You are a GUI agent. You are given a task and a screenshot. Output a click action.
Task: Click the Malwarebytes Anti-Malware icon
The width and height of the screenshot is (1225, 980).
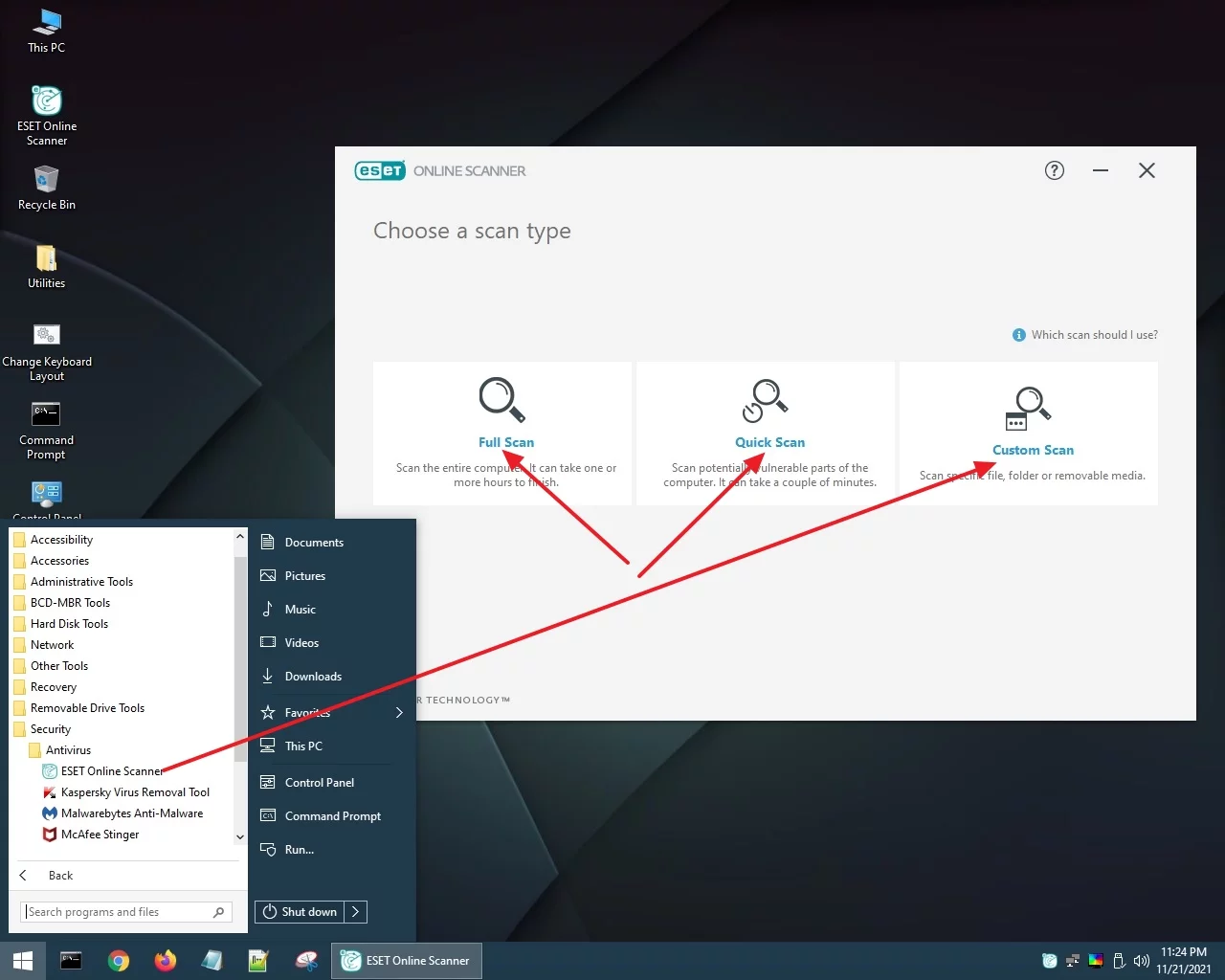click(x=50, y=813)
